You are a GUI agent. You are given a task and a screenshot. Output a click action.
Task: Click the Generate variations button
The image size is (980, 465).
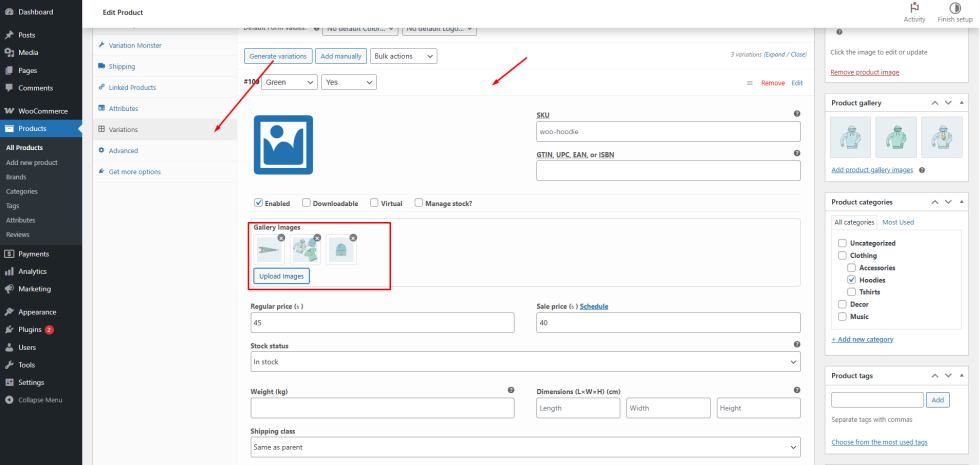coord(278,56)
